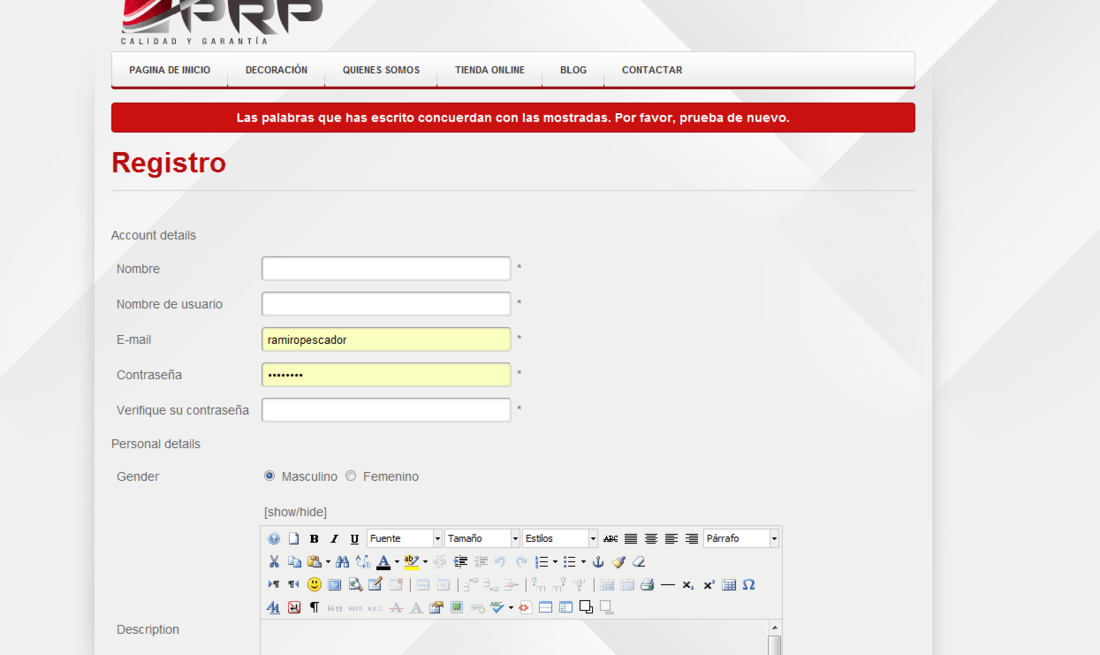
Task: Increase indent of the paragraph
Action: click(460, 562)
